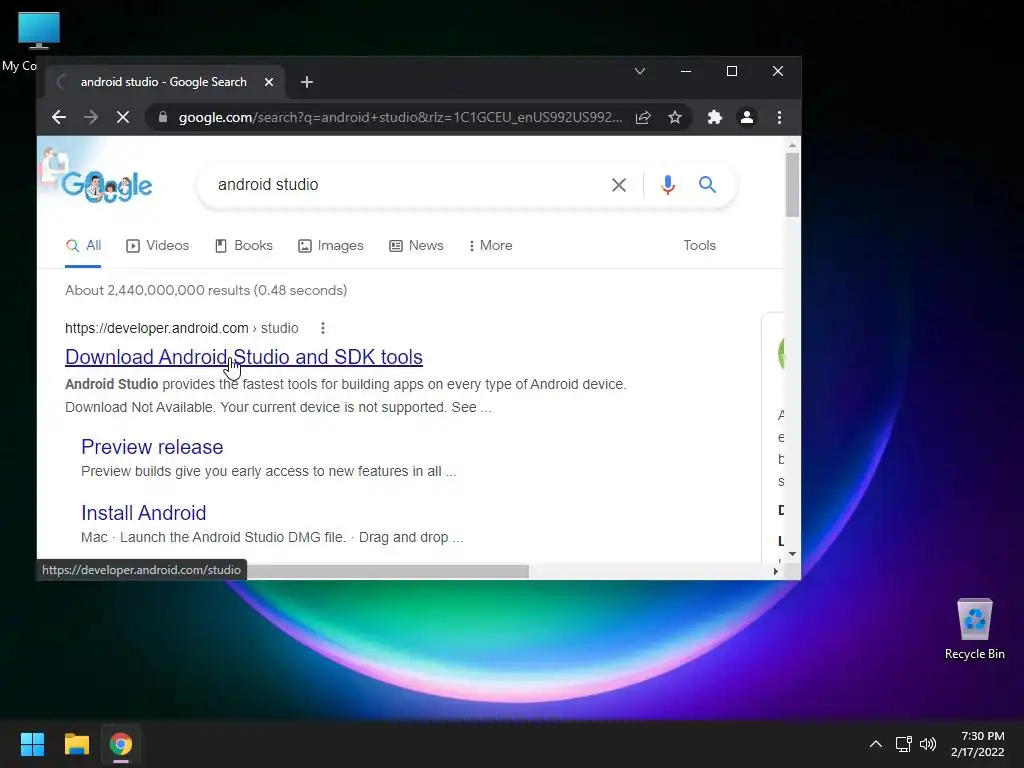Click scrollbar up arrow
This screenshot has width=1024, height=768.
click(792, 144)
